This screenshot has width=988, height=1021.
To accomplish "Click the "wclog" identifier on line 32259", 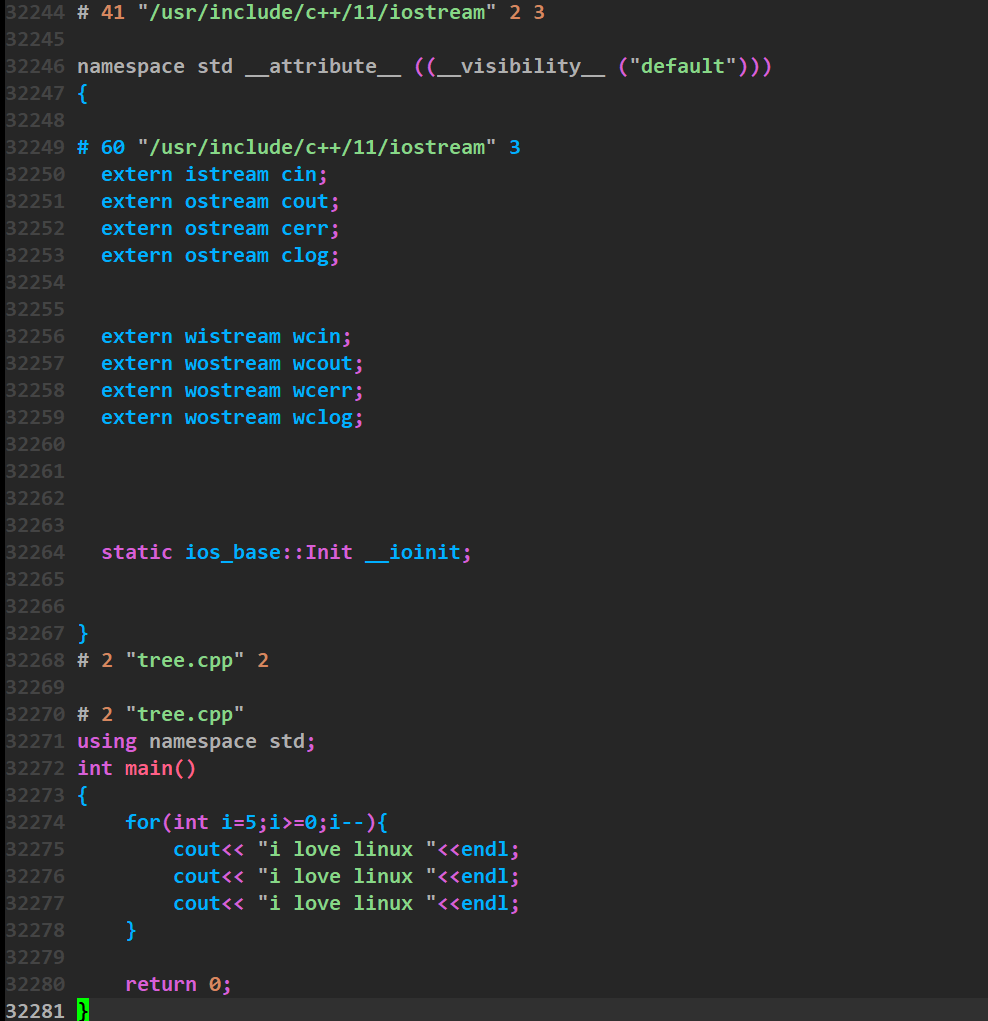I will [322, 417].
